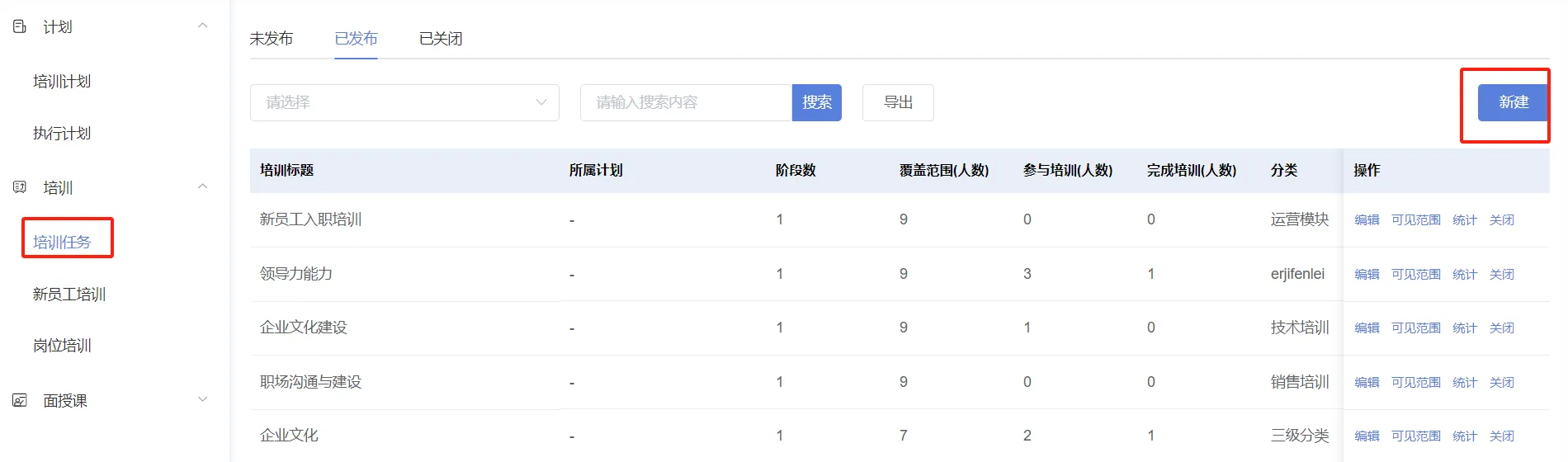View 统计 for the 三级分类 row
The height and width of the screenshot is (462, 1568).
click(1465, 436)
